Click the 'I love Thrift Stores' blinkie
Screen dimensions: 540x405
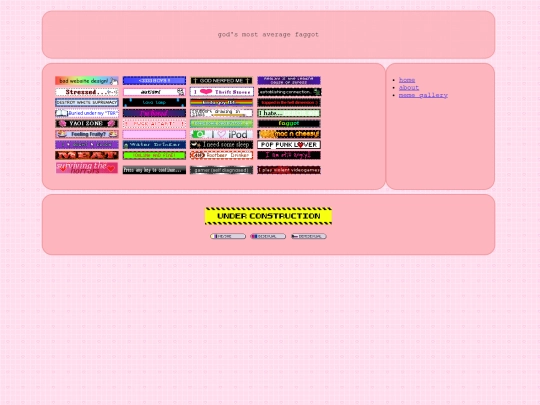221,92
